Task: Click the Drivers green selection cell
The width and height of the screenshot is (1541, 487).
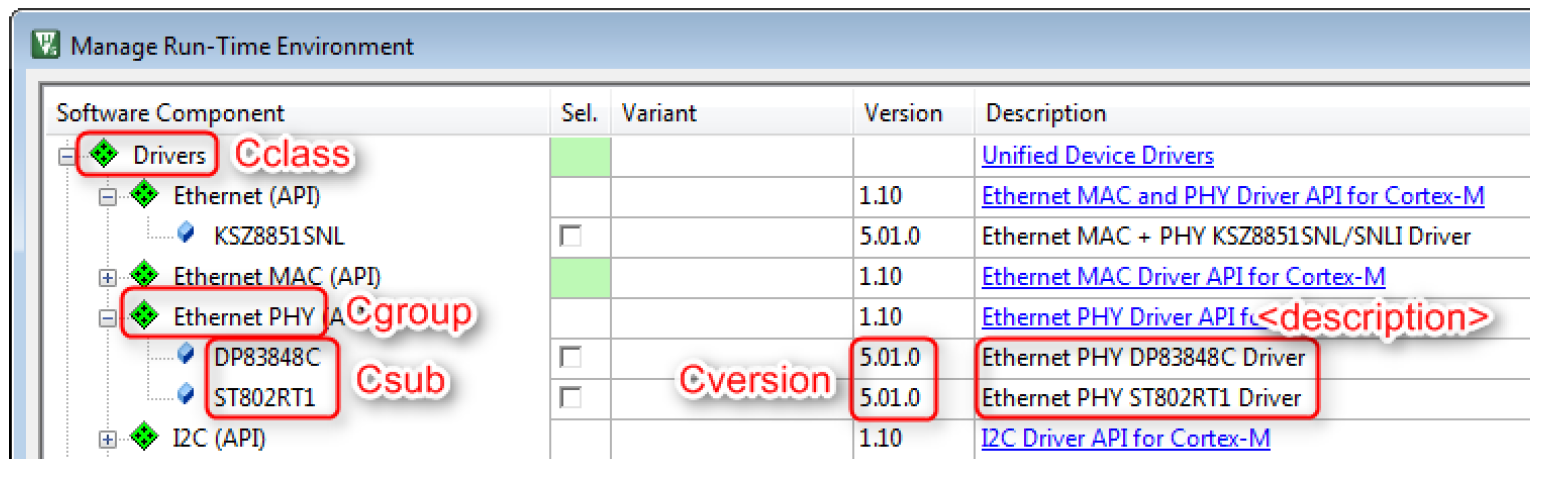Action: [580, 157]
